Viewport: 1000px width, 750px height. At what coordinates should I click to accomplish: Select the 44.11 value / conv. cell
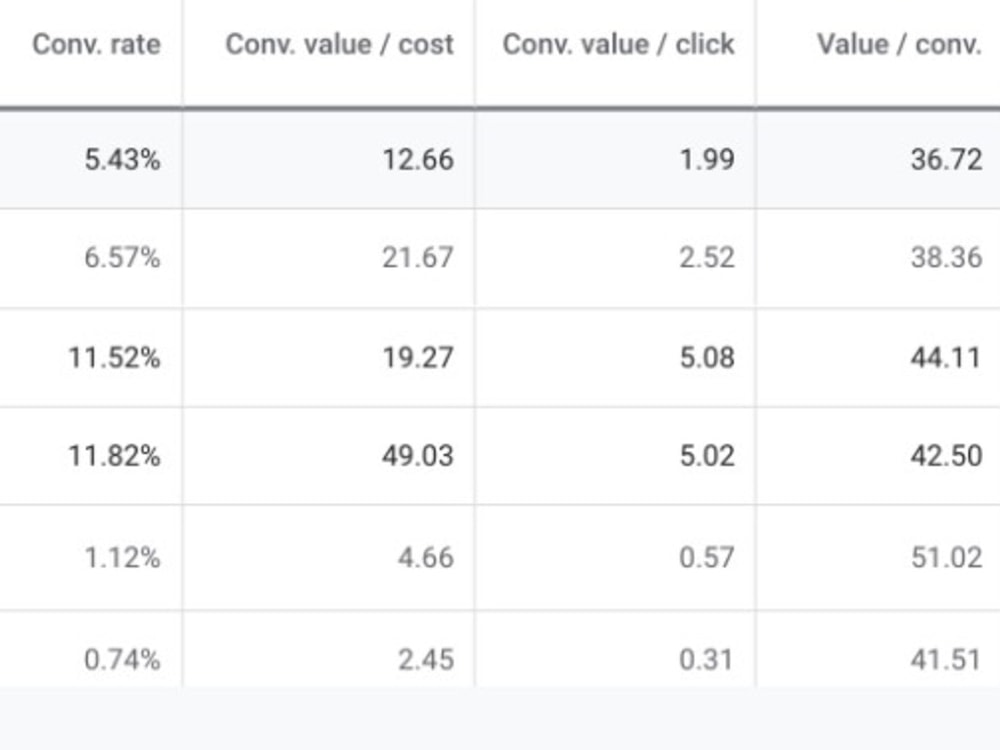coord(946,357)
